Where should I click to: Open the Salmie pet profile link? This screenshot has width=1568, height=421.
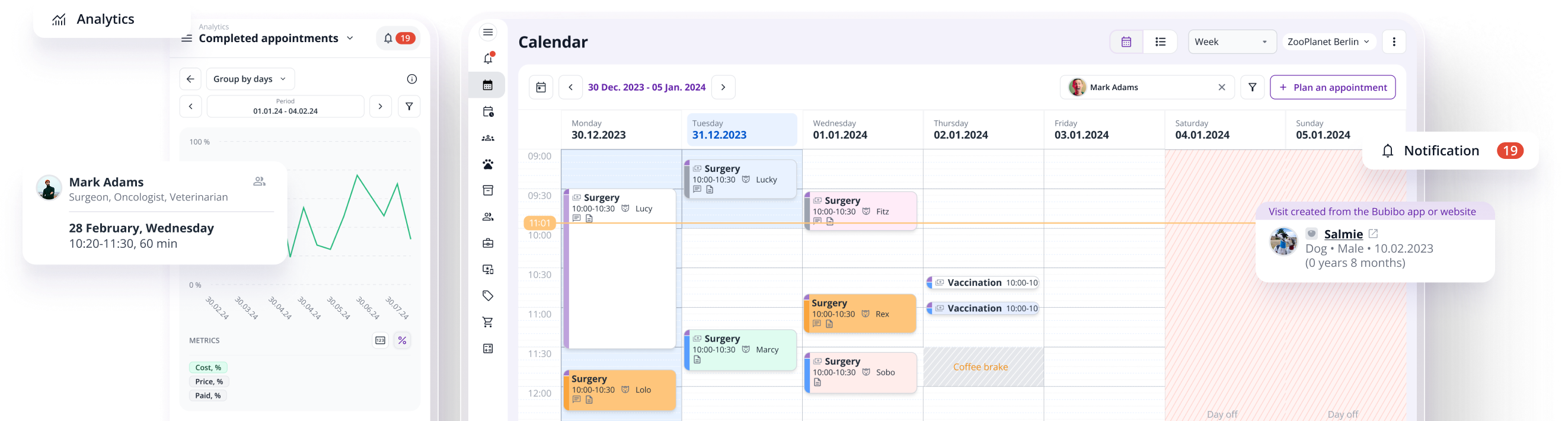(x=1343, y=234)
